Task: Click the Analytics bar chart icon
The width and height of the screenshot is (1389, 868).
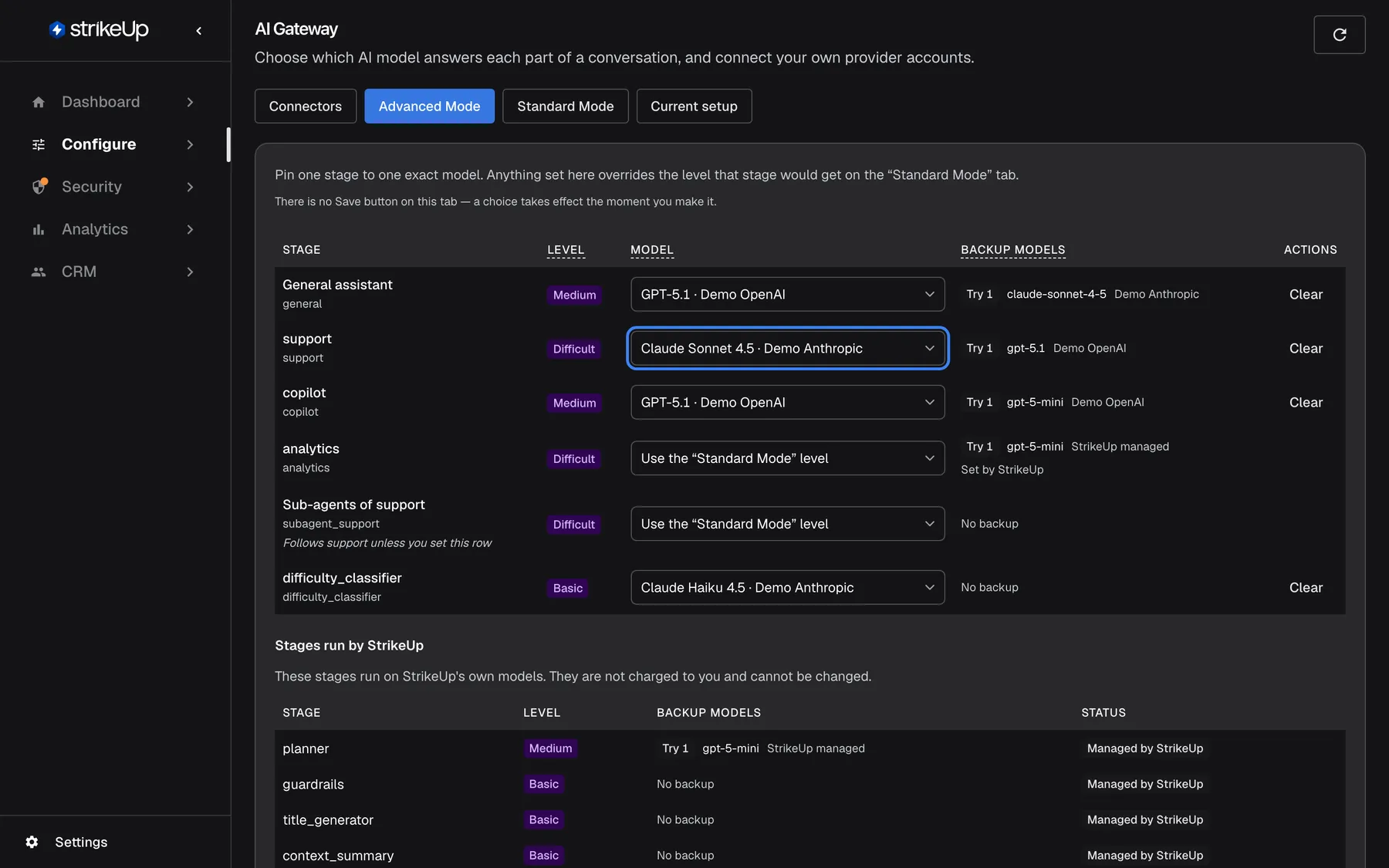Action: (39, 229)
